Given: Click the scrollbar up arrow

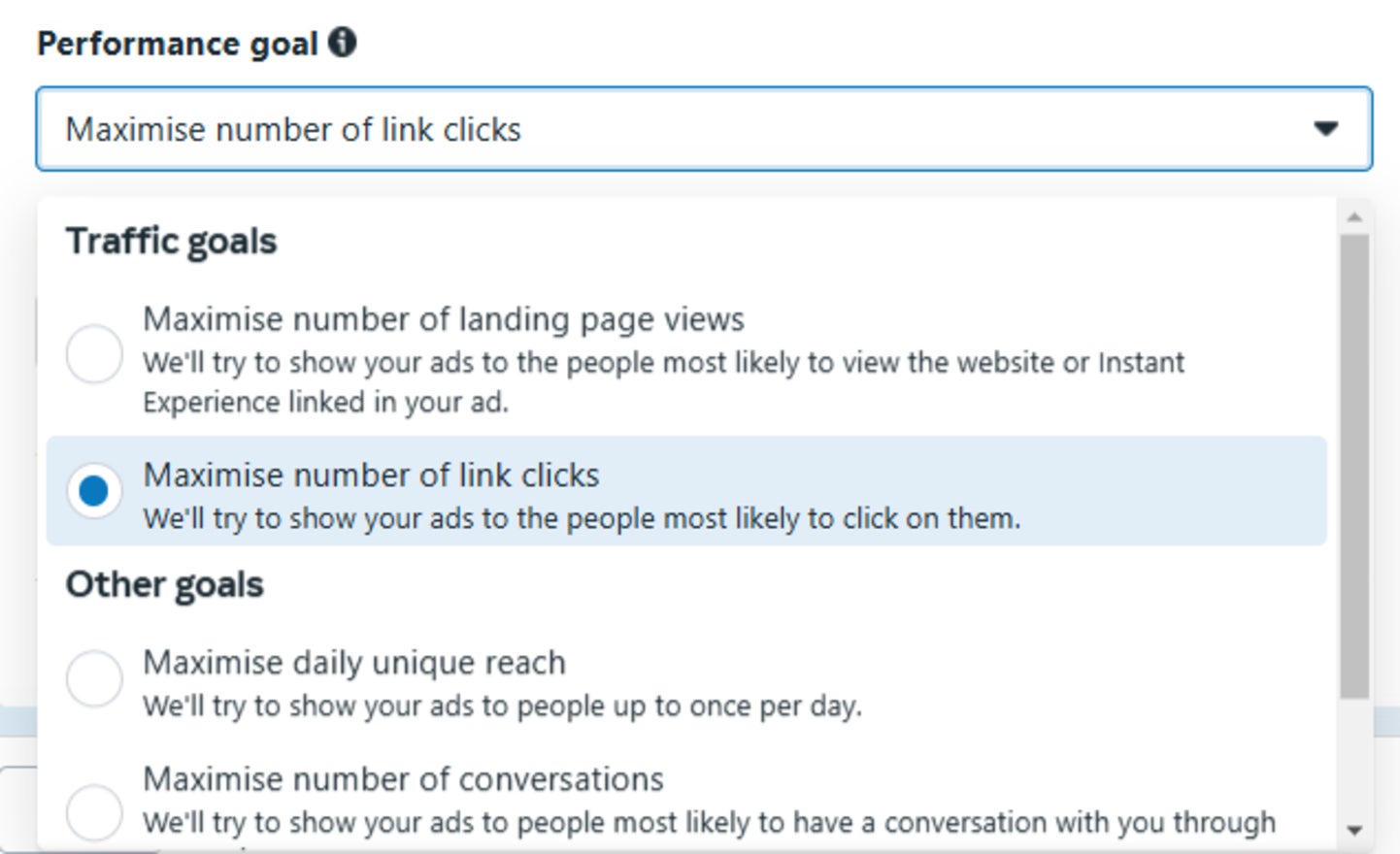Looking at the screenshot, I should point(1355,217).
